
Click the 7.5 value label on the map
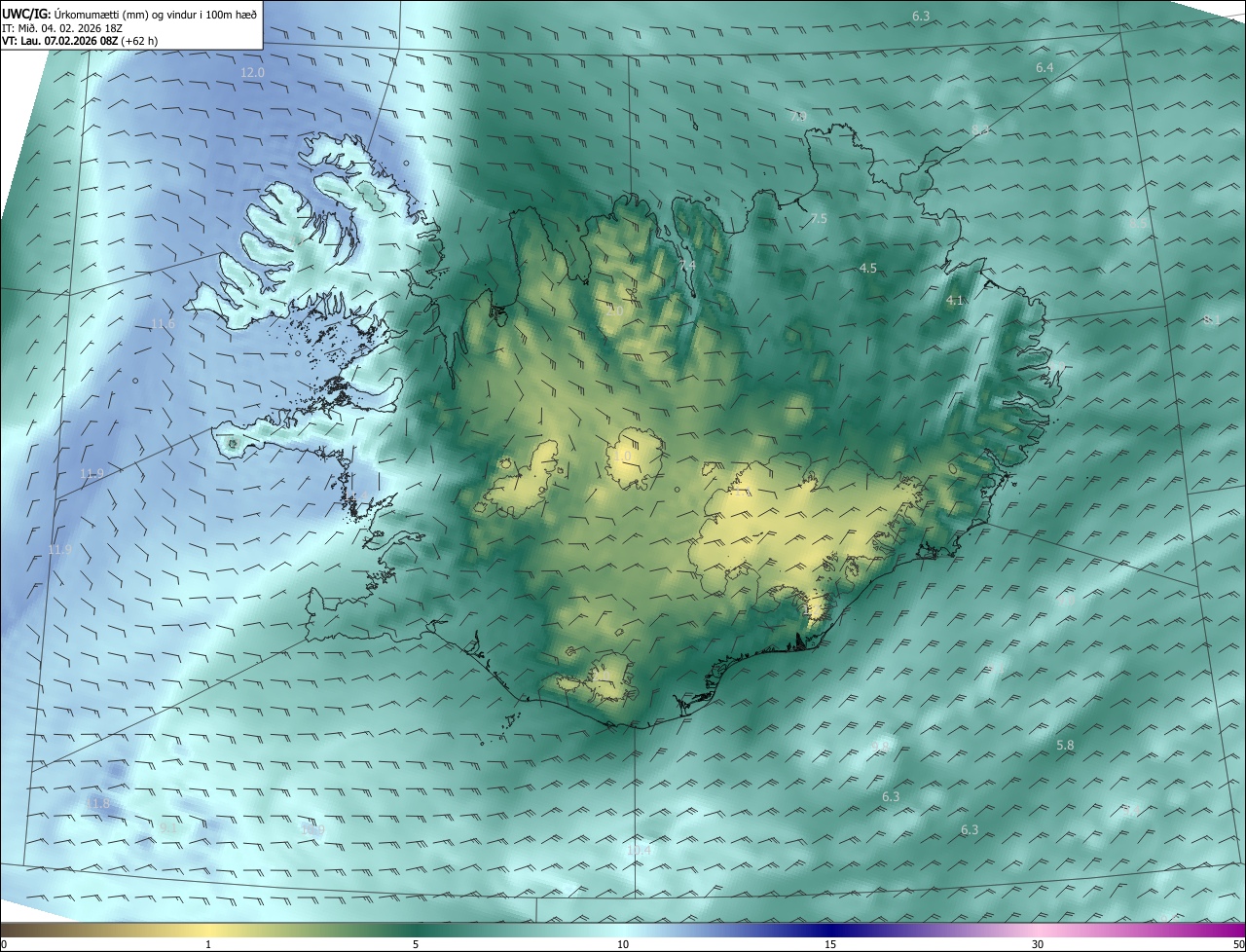pos(819,219)
